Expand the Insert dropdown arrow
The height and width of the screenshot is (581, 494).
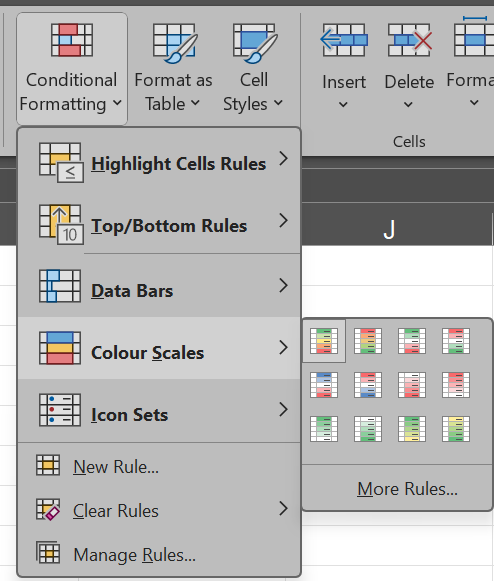click(x=344, y=105)
